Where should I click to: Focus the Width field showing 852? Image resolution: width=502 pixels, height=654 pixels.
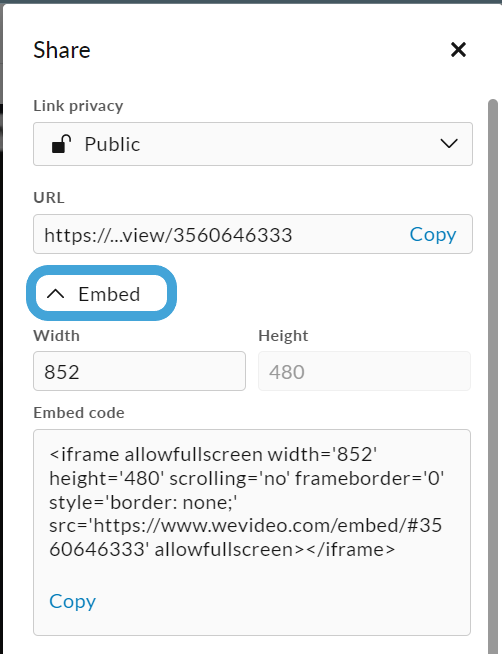tap(139, 371)
